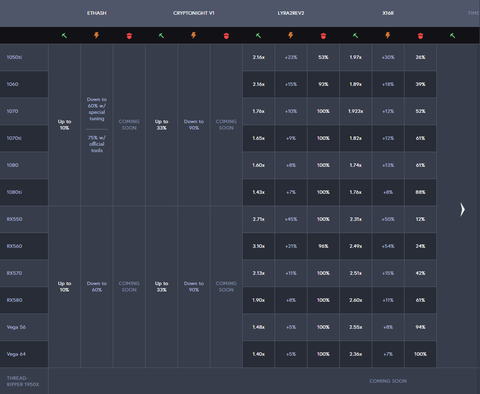Screen dimensions: 480x394
Task: Click the orange lightning icon under CRYPTONIGHT V1
Action: (x=194, y=35)
